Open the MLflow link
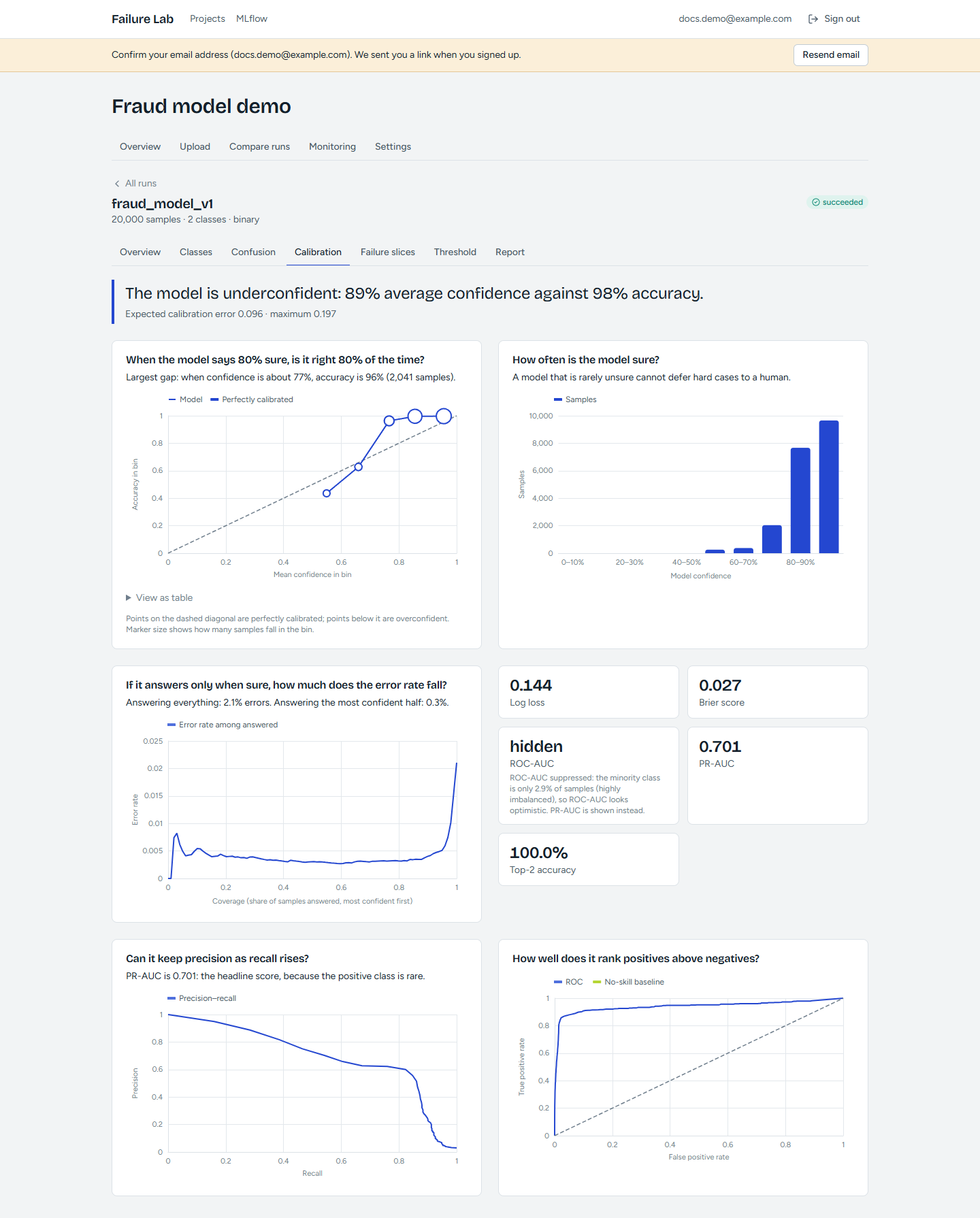Screen dimensions: 980x1218 coord(252,19)
